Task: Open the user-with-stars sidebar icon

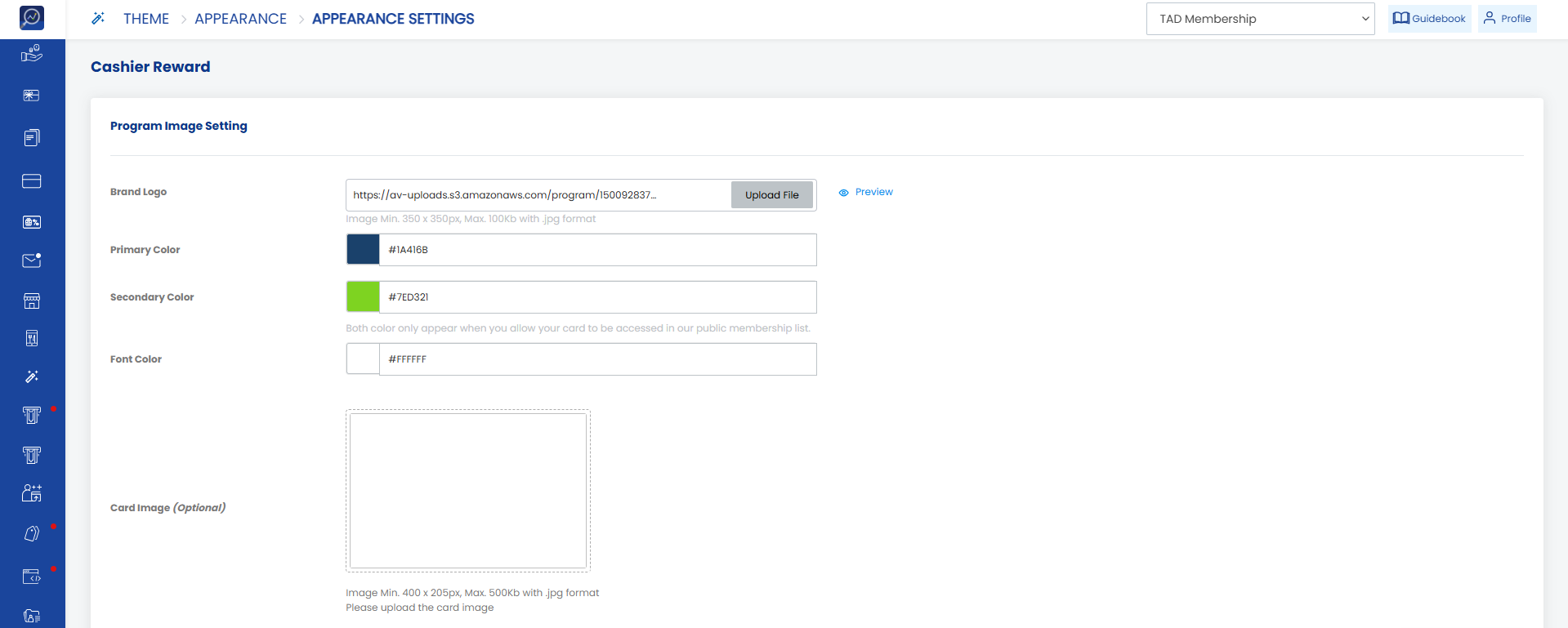Action: (x=32, y=493)
